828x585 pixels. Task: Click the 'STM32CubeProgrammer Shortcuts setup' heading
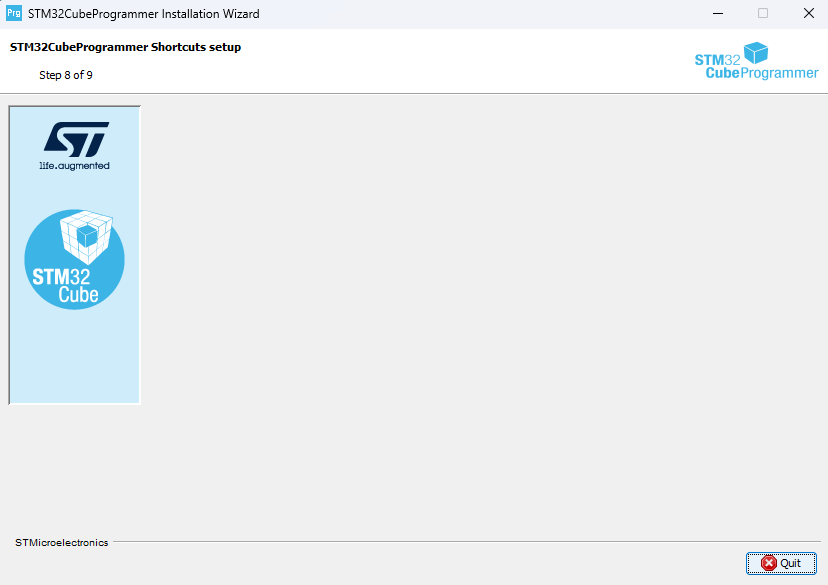tap(125, 47)
